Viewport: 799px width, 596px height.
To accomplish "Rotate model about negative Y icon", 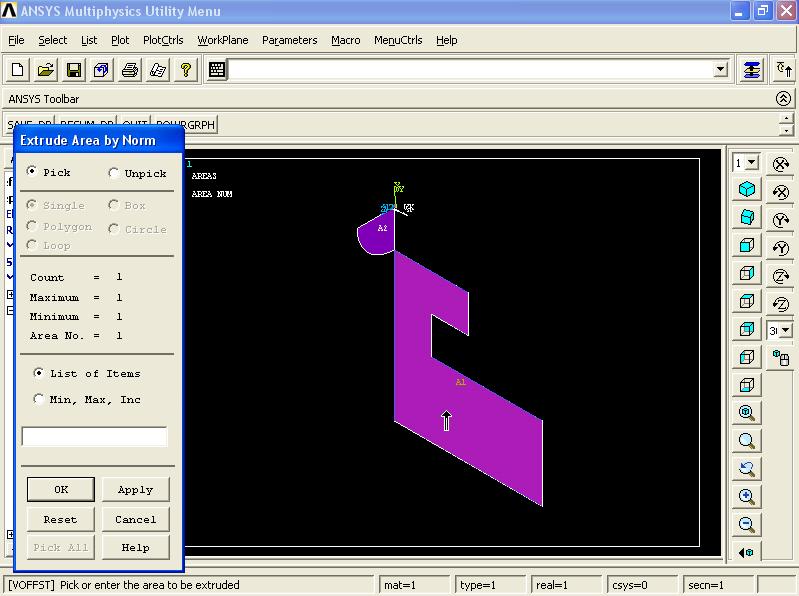I will point(781,248).
